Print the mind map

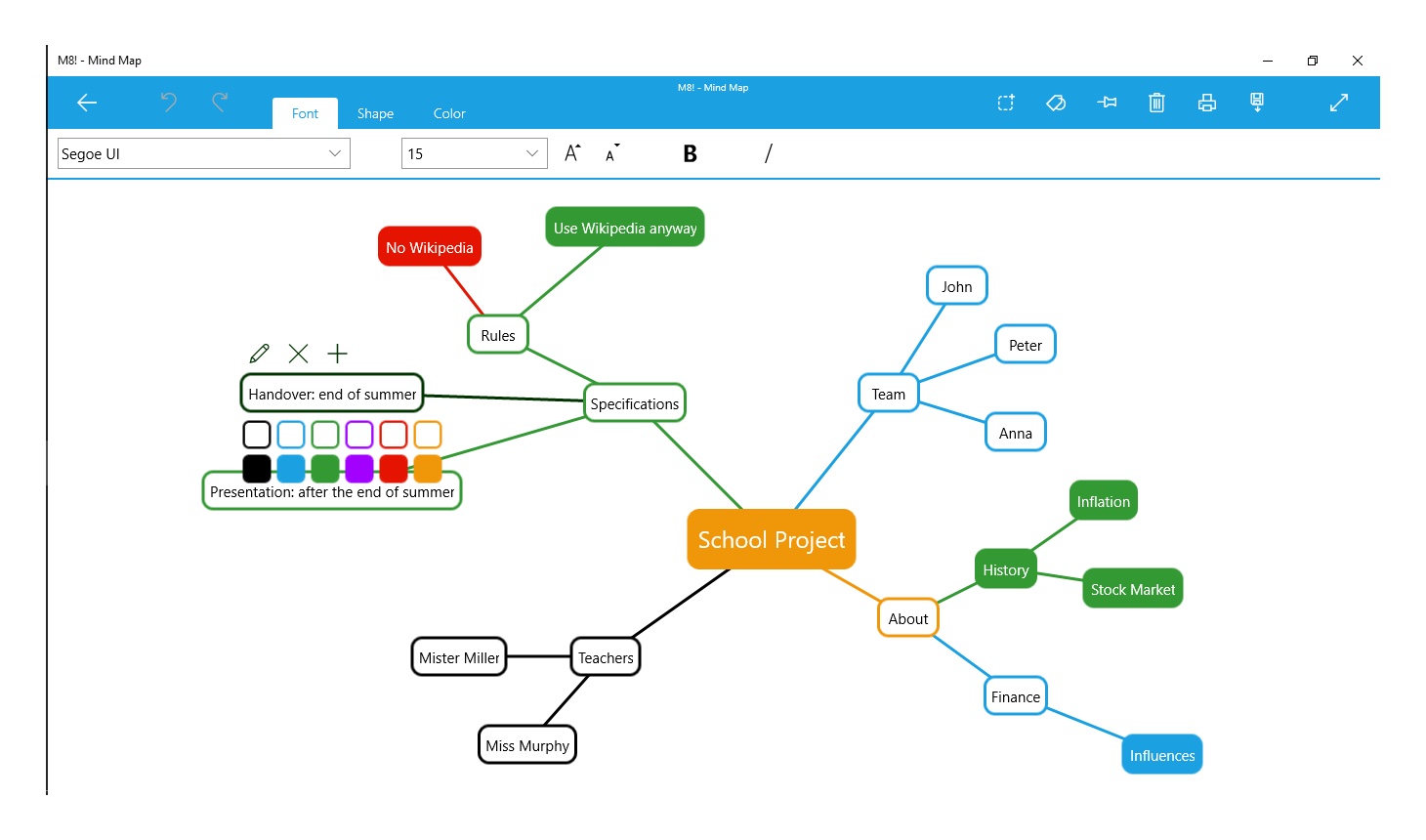coord(1207,103)
